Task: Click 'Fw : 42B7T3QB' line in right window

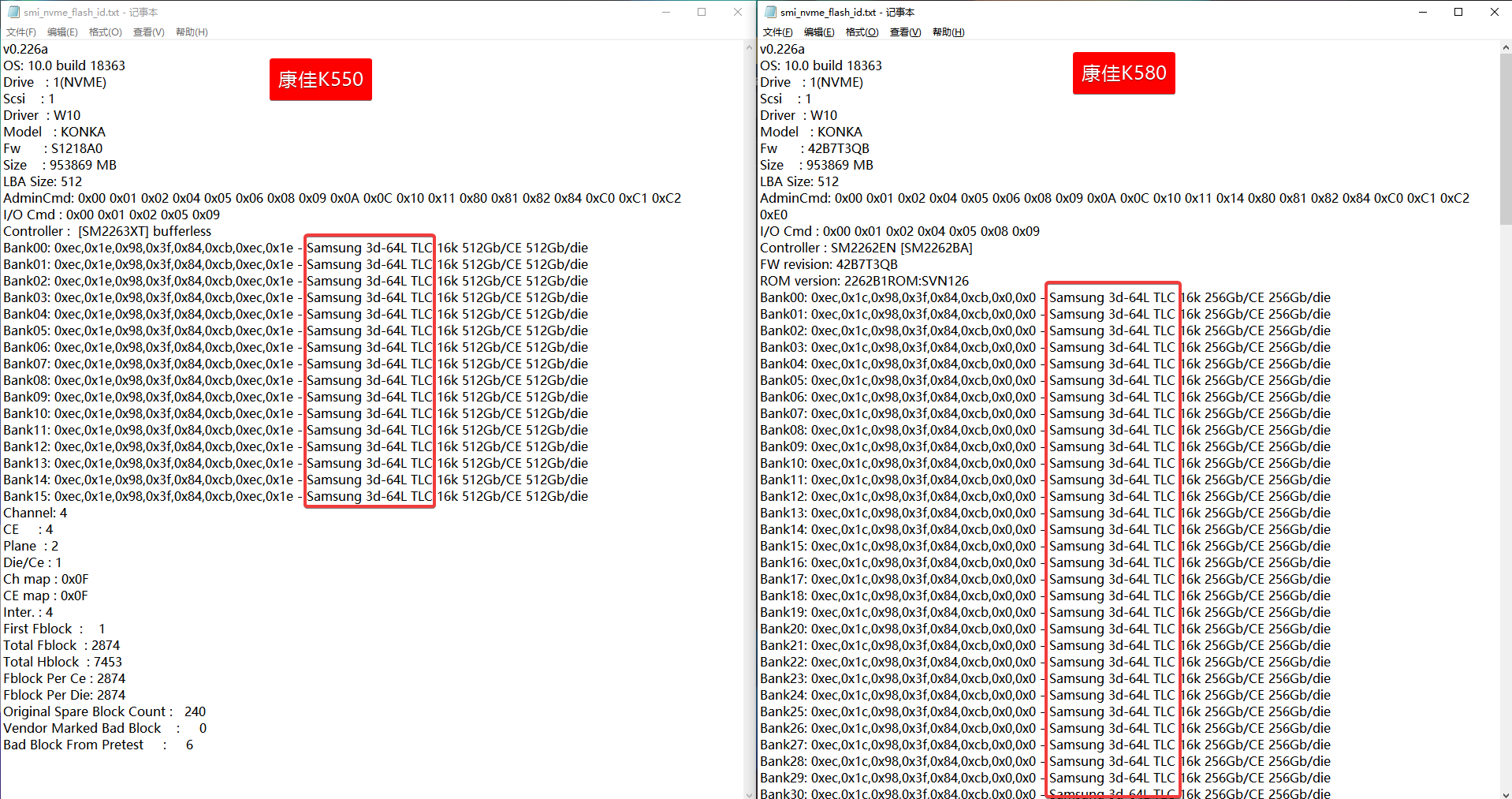Action: point(814,148)
